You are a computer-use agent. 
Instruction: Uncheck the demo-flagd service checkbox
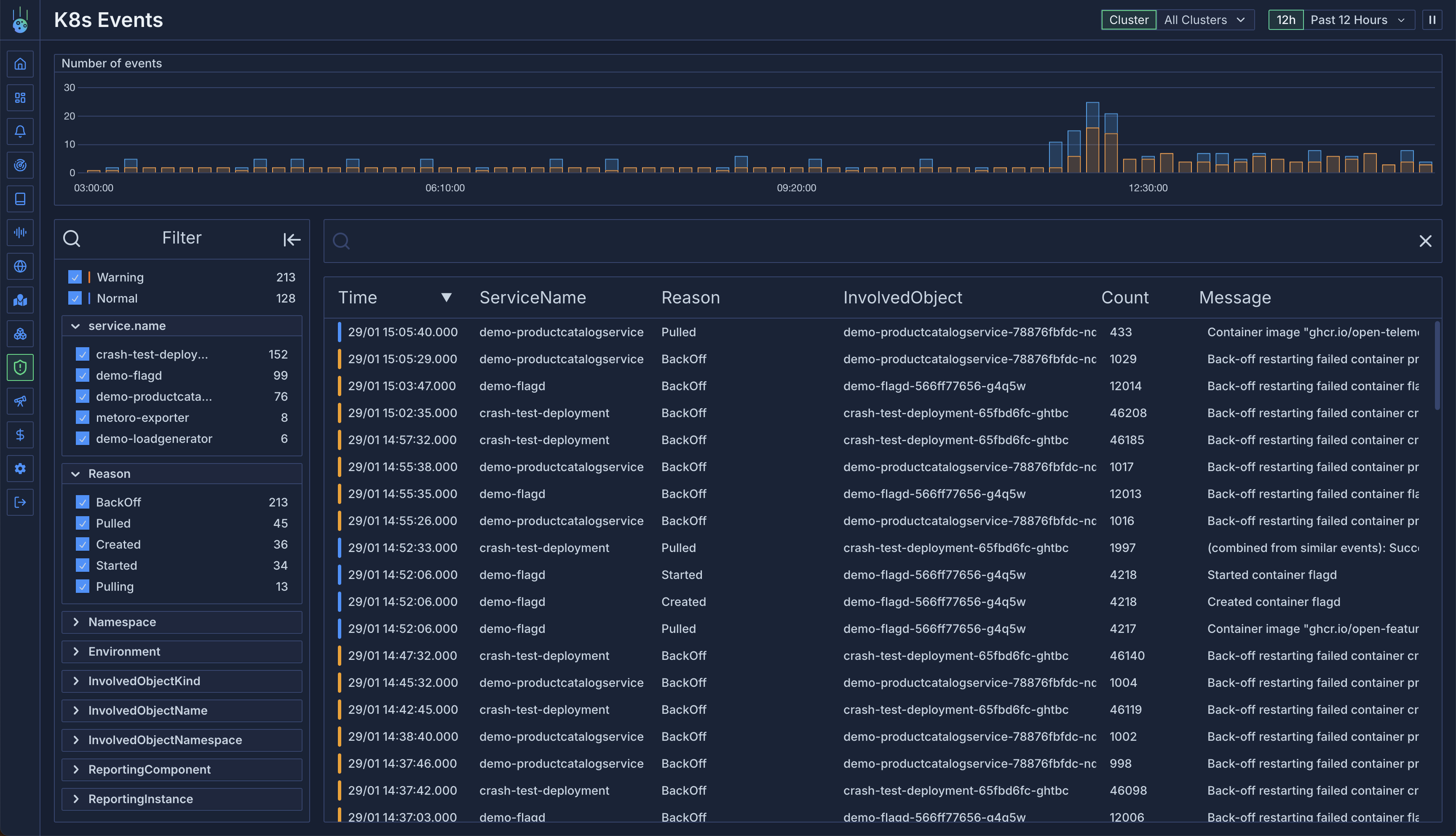[83, 375]
